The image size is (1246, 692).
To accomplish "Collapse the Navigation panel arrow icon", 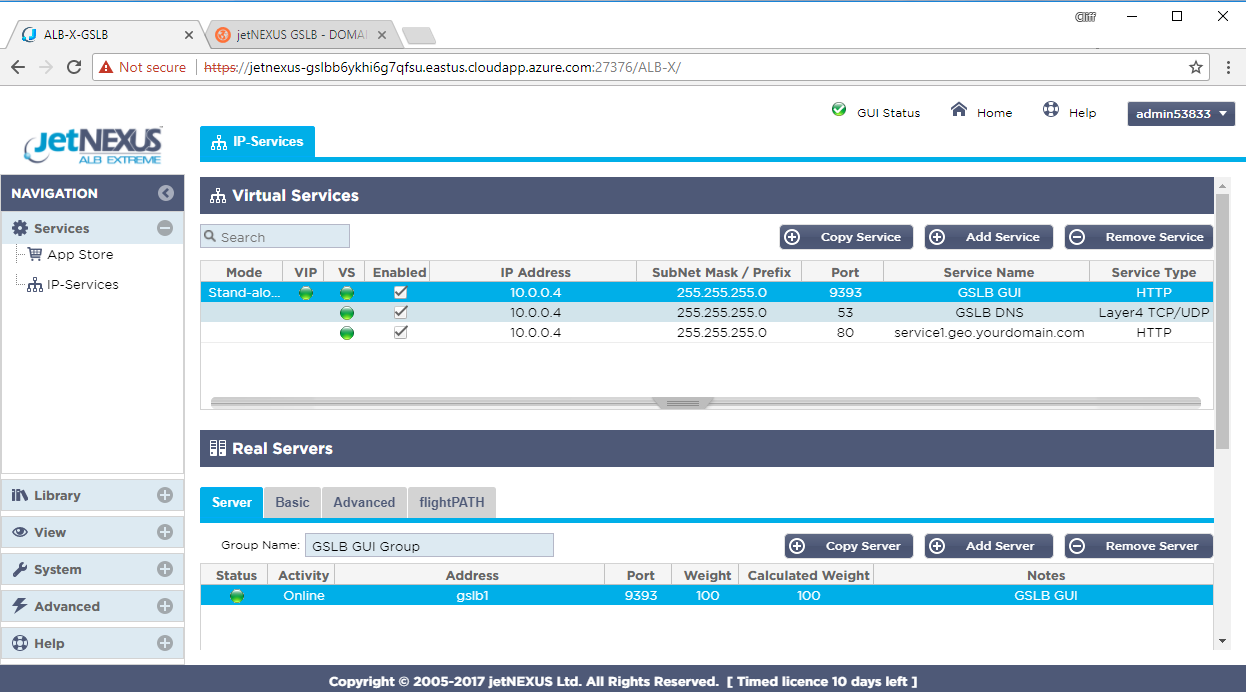I will (x=166, y=194).
